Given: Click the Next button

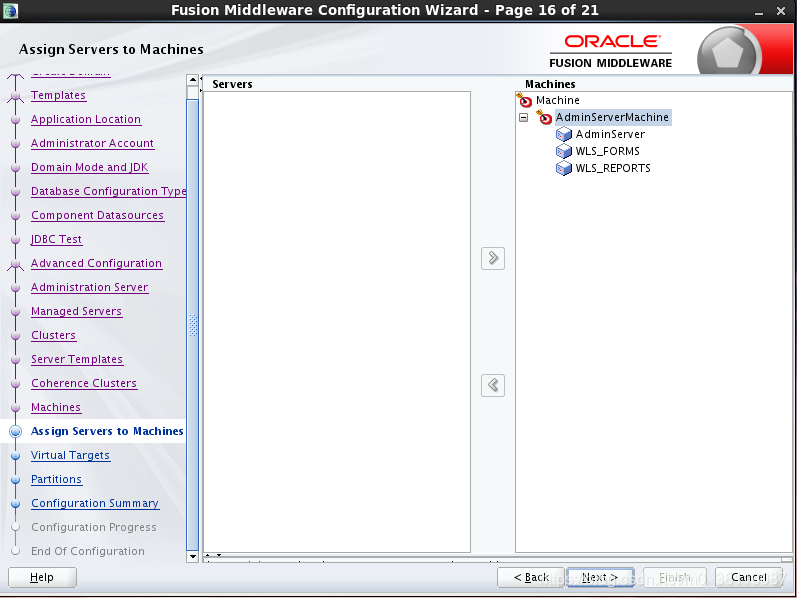Looking at the screenshot, I should pos(600,577).
